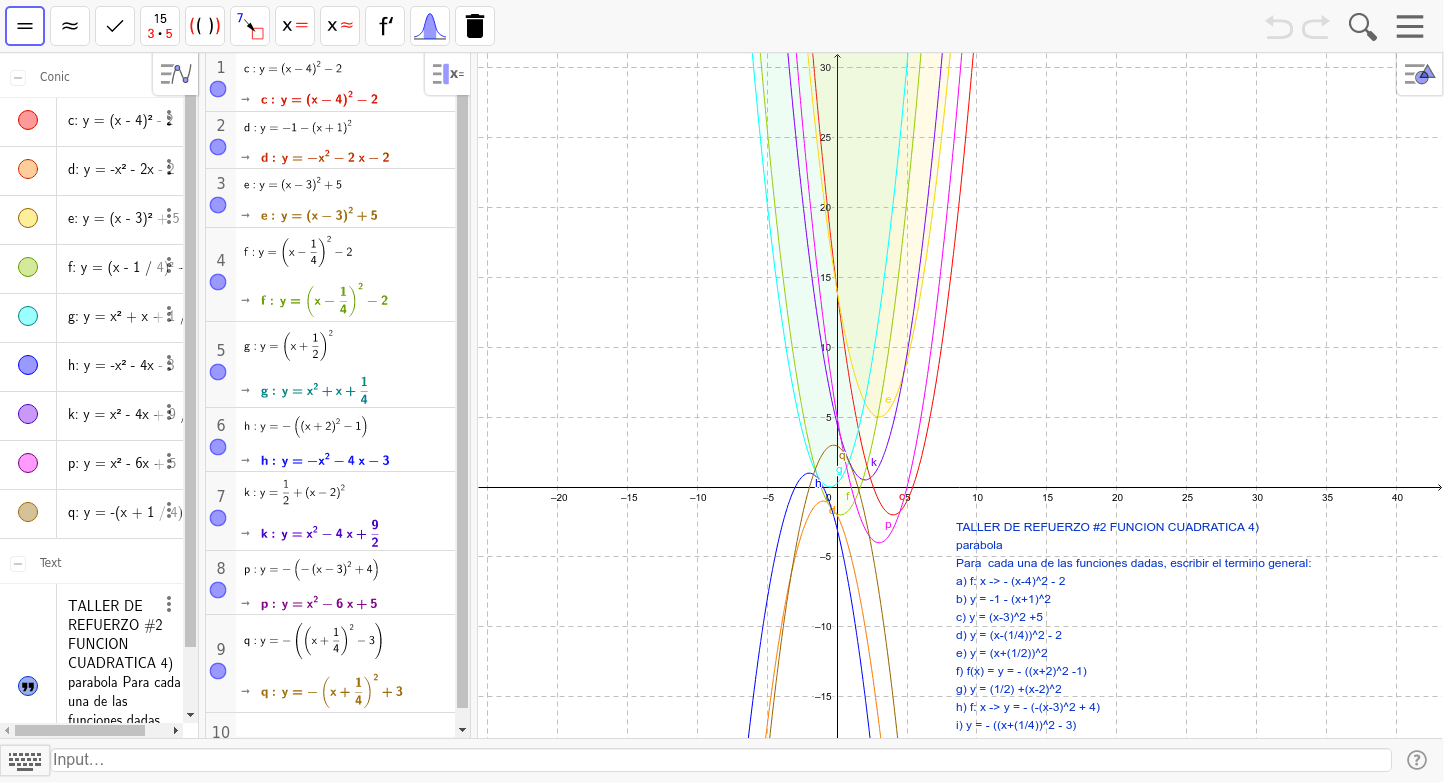The height and width of the screenshot is (783, 1444).
Task: Select the Evaluate (=) tool
Action: (25, 26)
